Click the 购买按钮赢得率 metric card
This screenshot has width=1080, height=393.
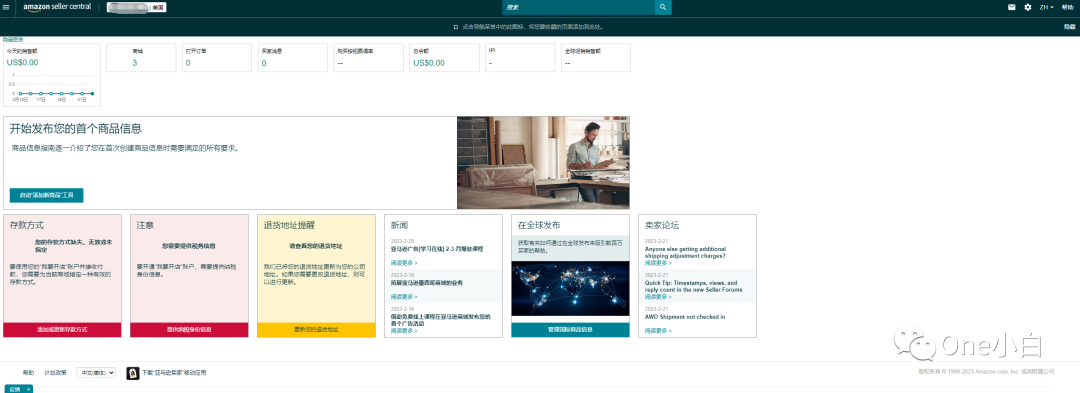tap(368, 58)
